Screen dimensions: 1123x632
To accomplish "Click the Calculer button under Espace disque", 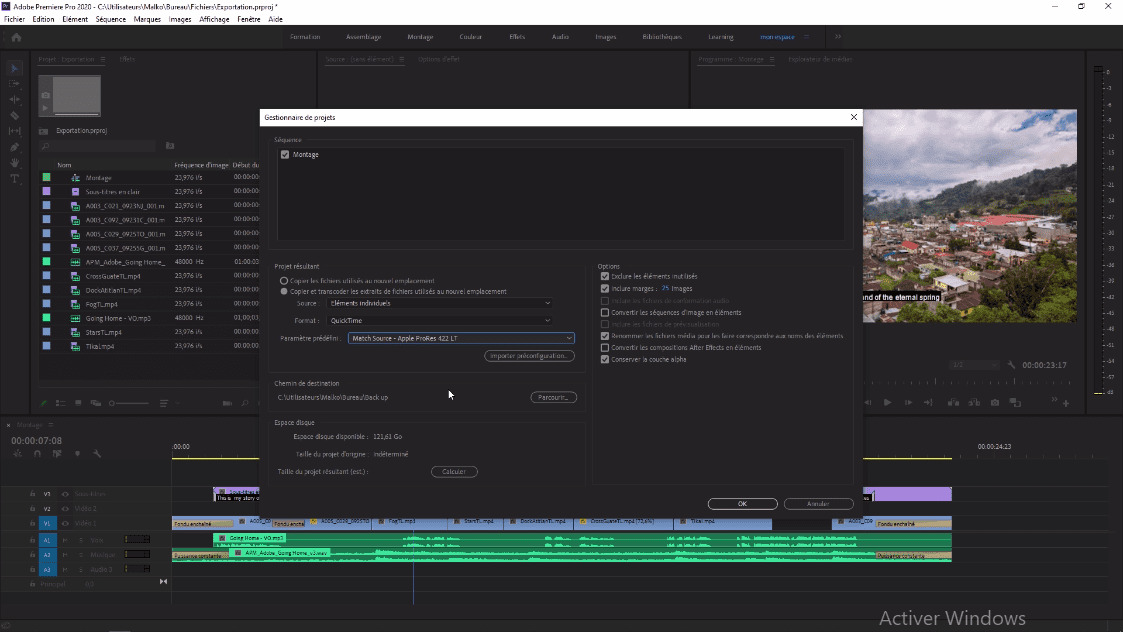I will point(454,471).
